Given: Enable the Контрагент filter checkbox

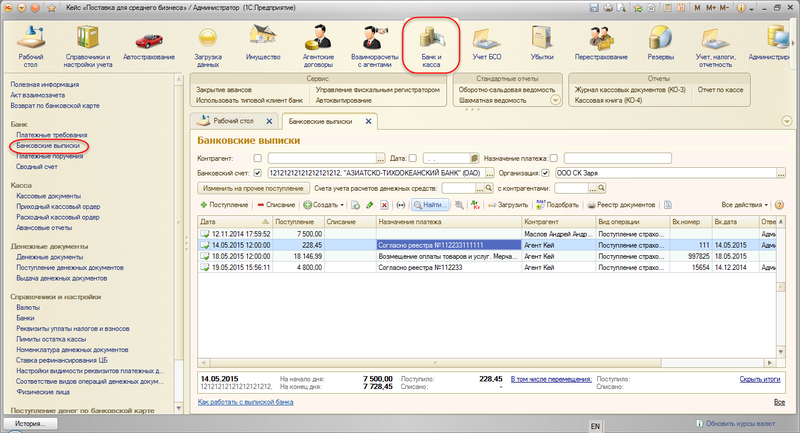Looking at the screenshot, I should (x=258, y=158).
